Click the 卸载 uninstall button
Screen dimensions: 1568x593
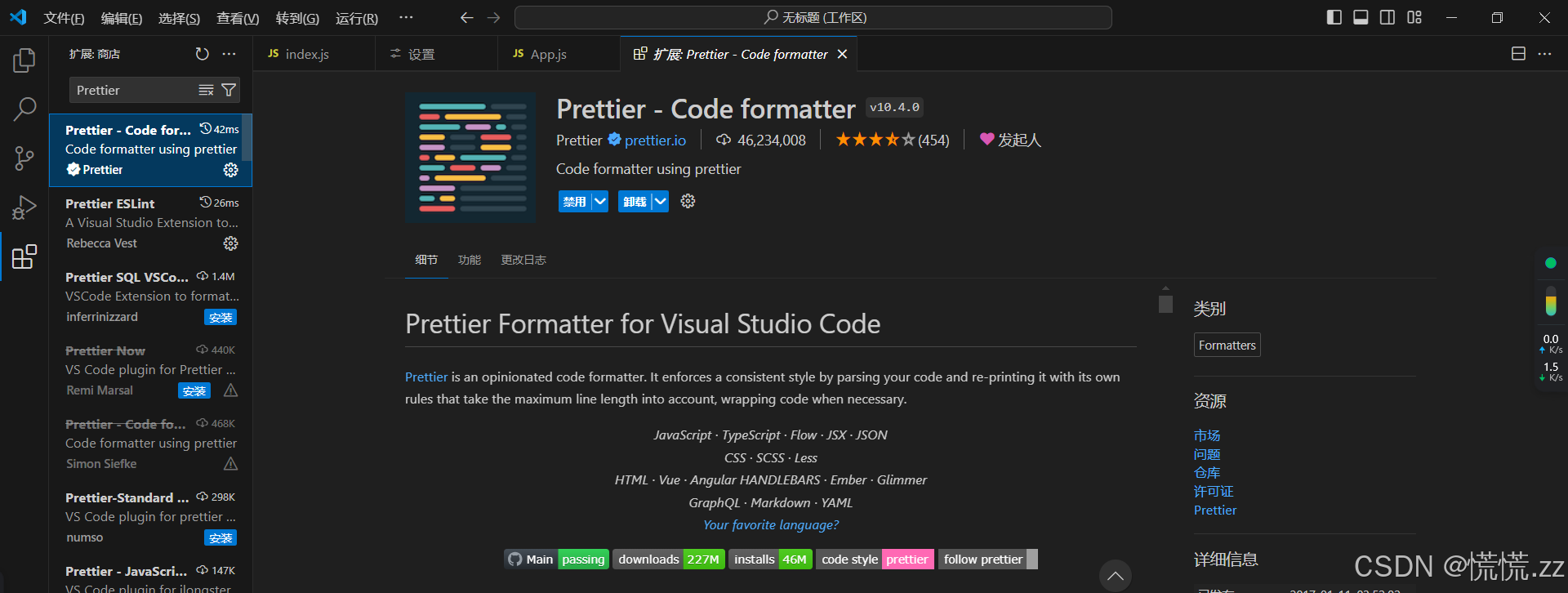click(635, 201)
